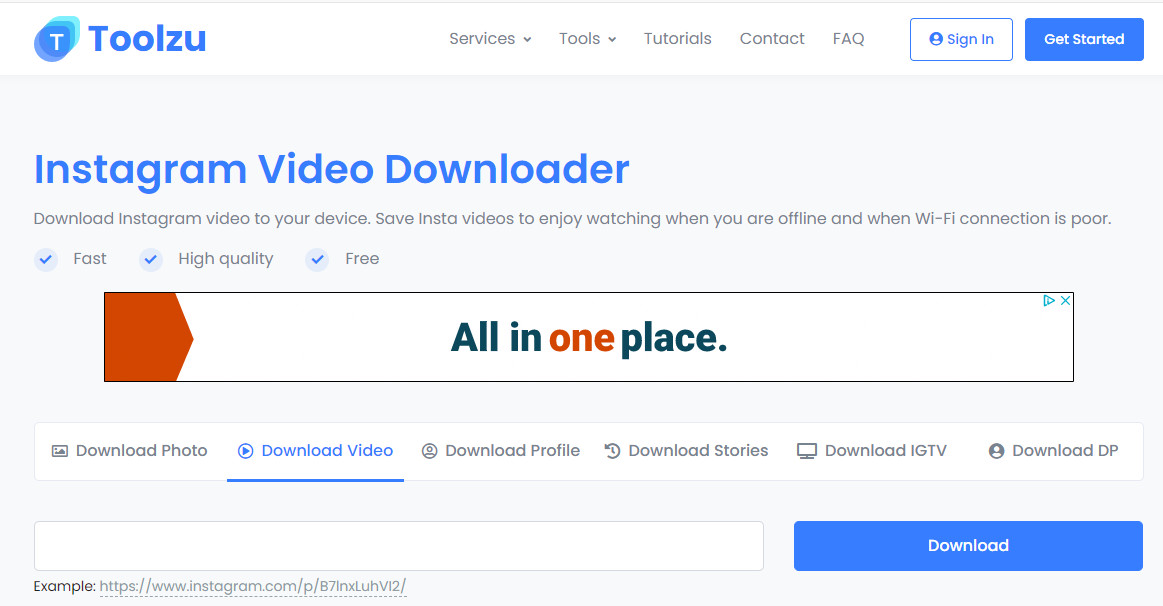Expand the Tools dropdown menu
This screenshot has height=606, width=1163.
click(x=587, y=39)
